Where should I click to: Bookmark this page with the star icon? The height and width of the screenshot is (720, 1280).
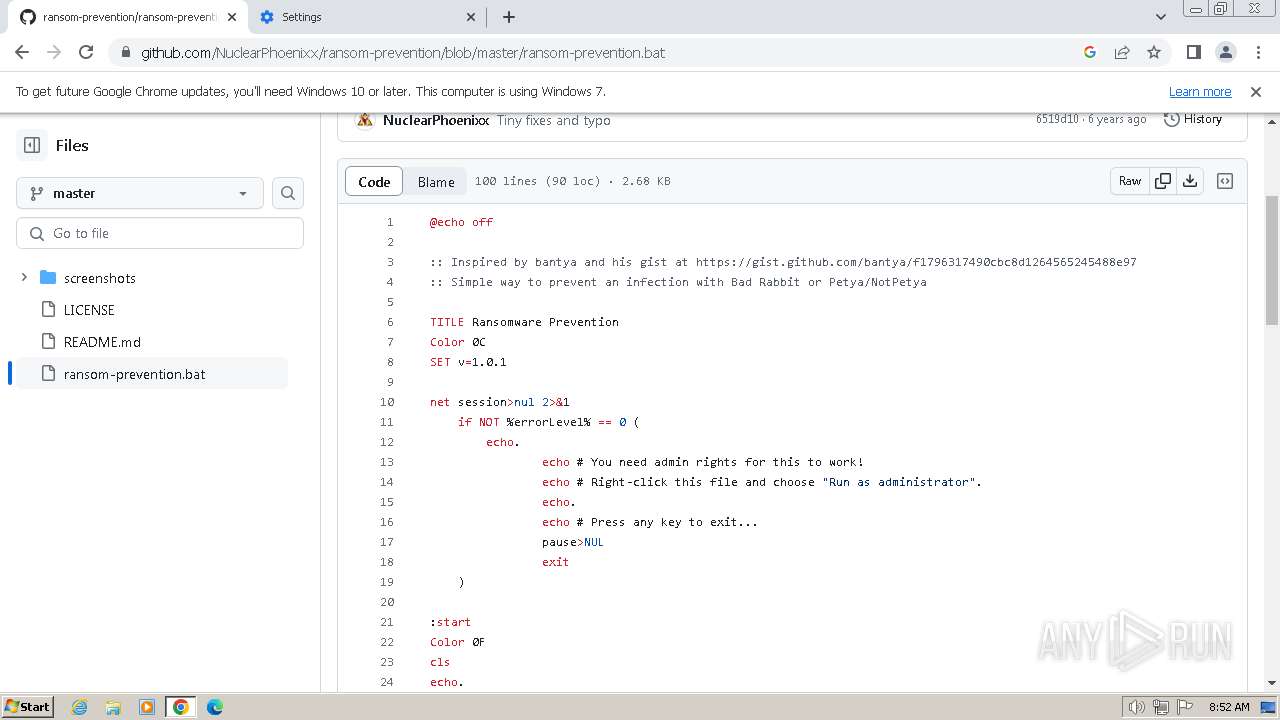tap(1154, 52)
